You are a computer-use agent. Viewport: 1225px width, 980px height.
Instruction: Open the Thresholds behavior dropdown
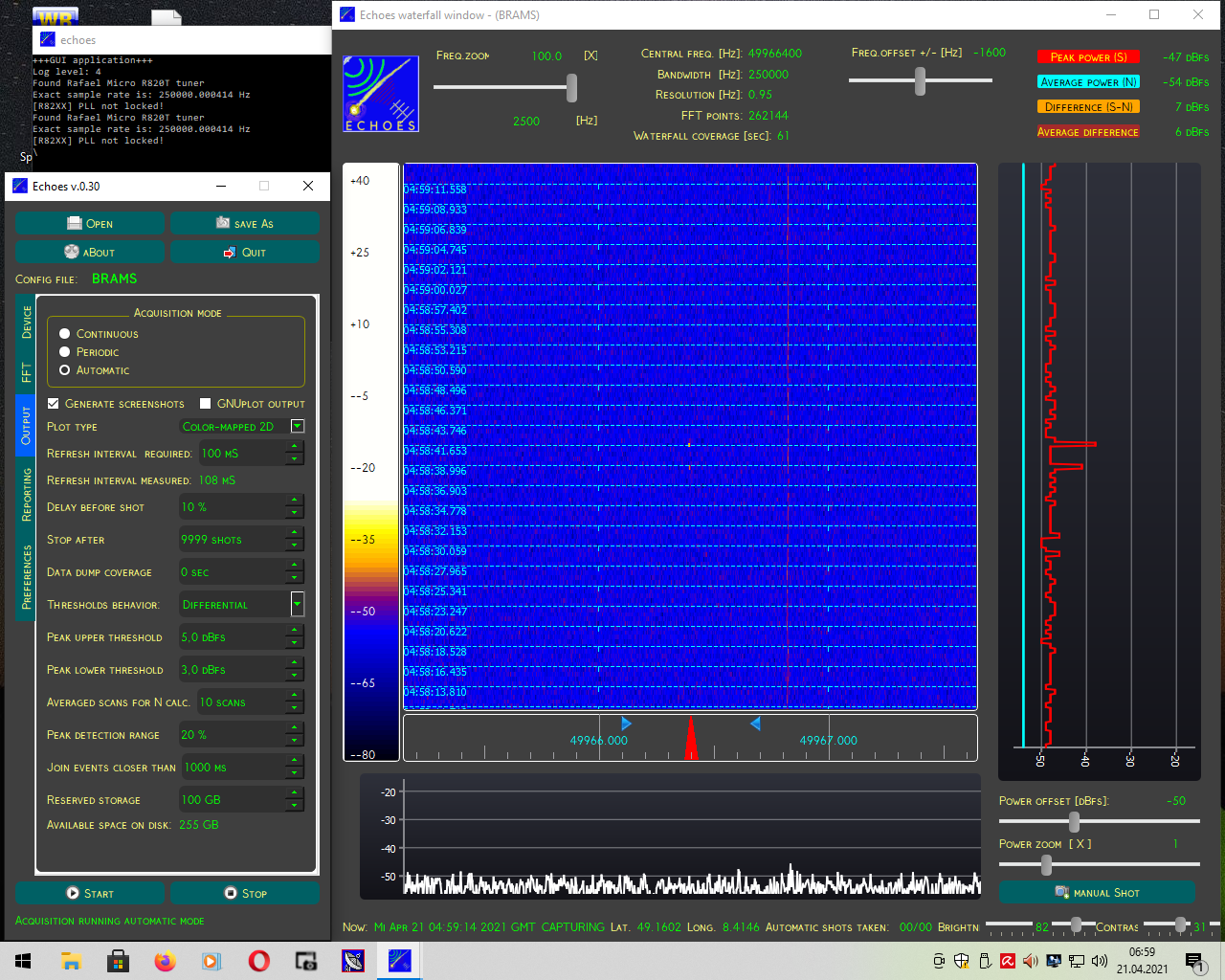pyautogui.click(x=298, y=604)
